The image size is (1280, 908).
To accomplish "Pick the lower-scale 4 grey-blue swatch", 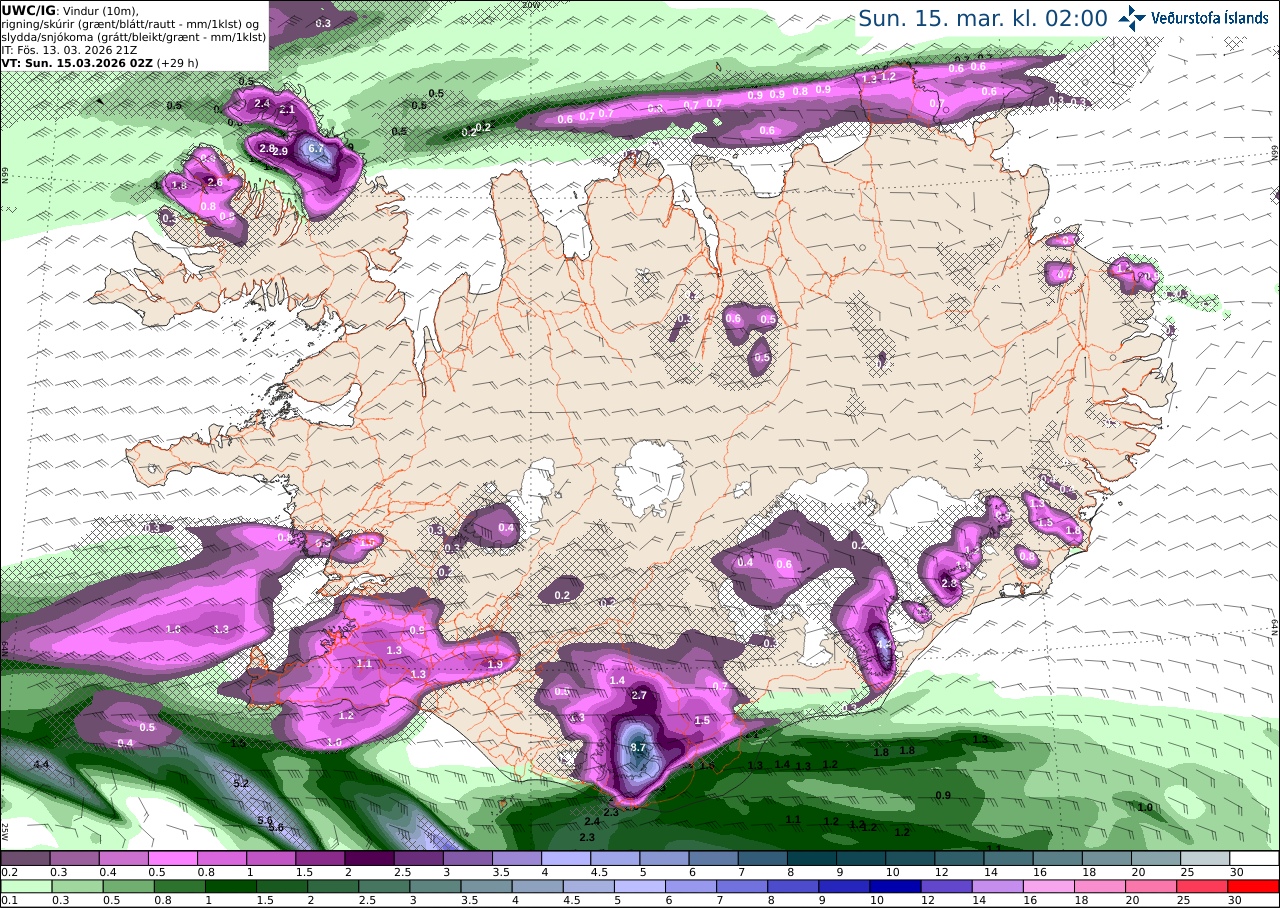I will [x=537, y=886].
